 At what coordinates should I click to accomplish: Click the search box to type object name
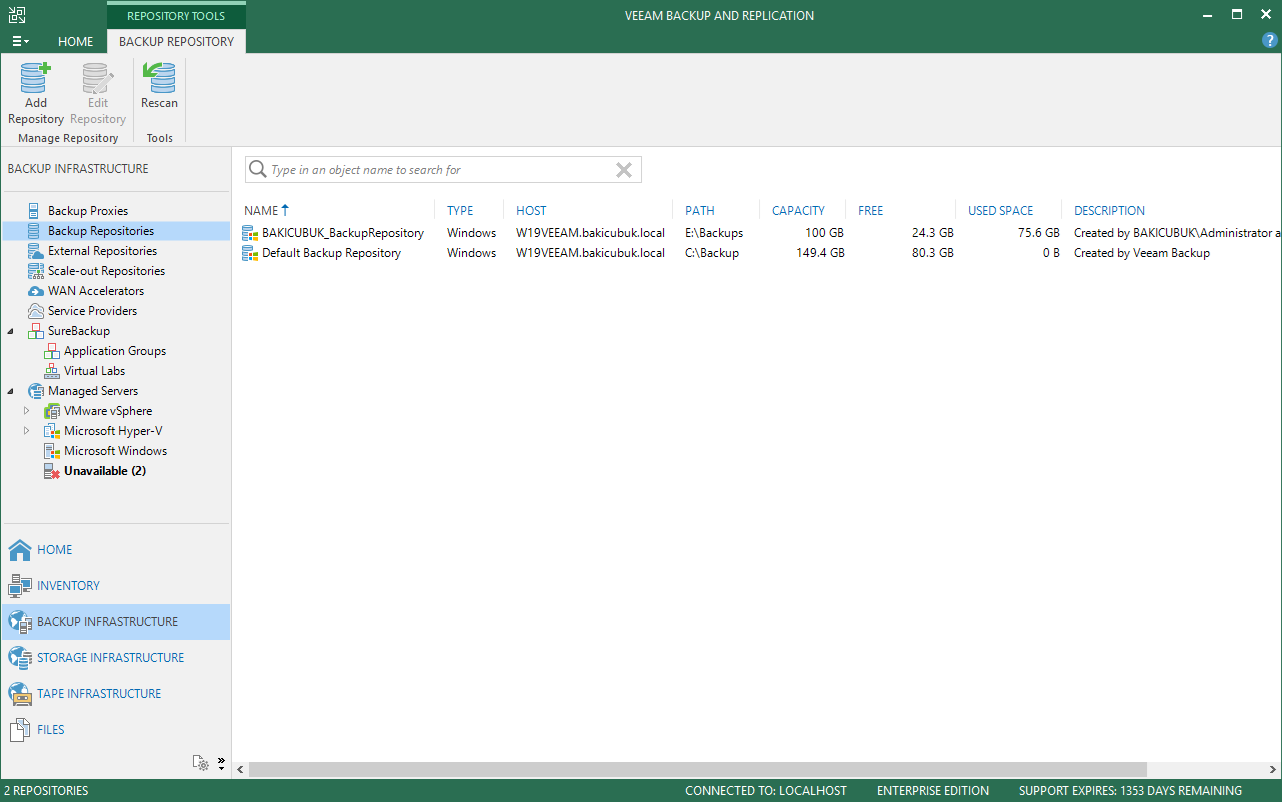click(x=443, y=170)
